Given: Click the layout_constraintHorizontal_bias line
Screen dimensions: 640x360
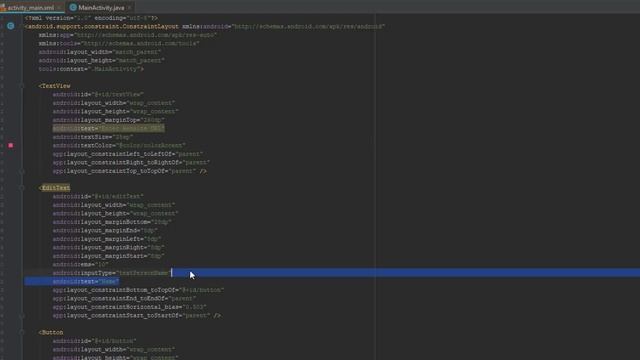Looking at the screenshot, I should [129, 307].
